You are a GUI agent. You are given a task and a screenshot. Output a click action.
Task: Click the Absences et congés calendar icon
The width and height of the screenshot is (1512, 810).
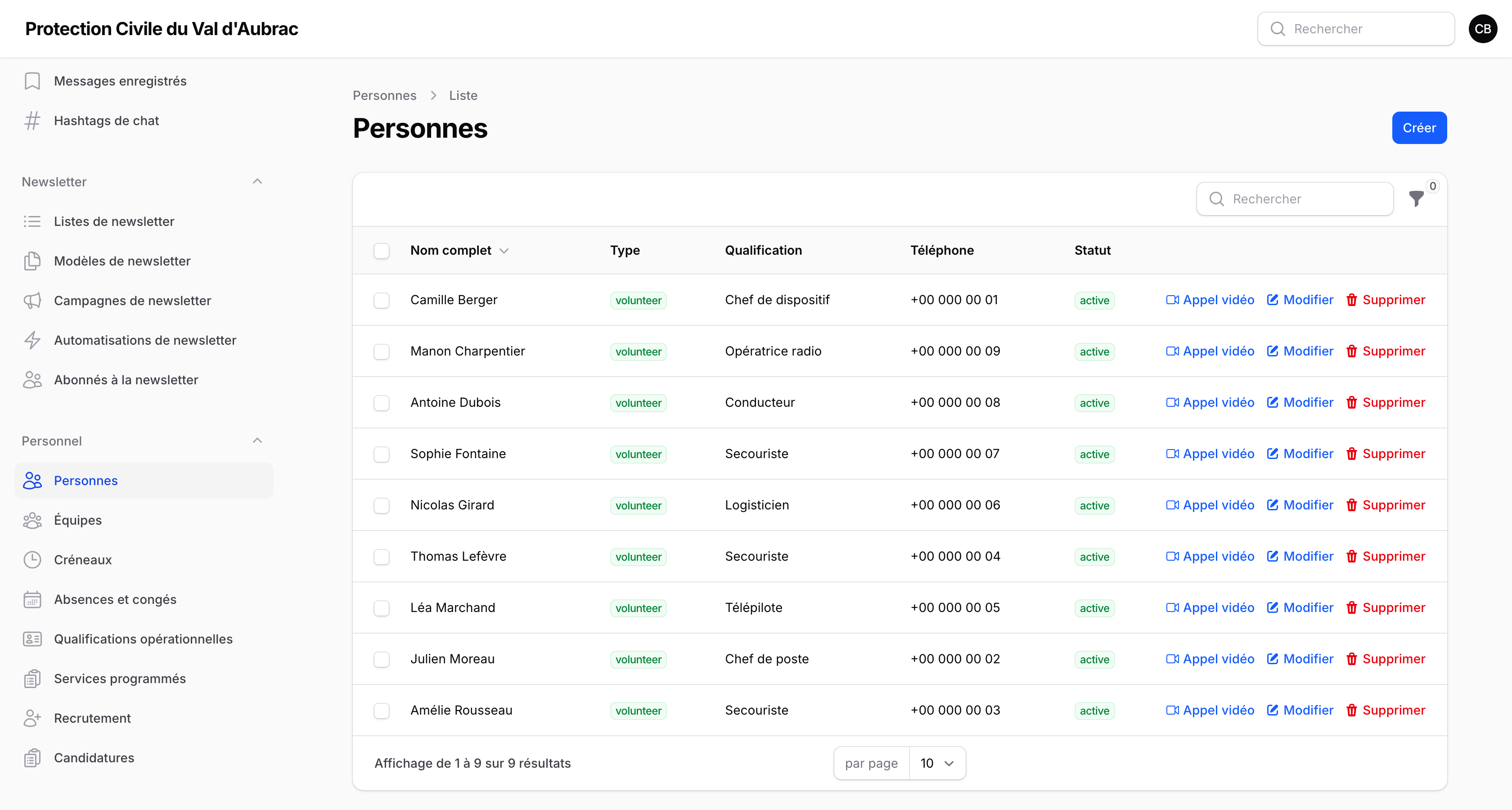click(x=32, y=599)
